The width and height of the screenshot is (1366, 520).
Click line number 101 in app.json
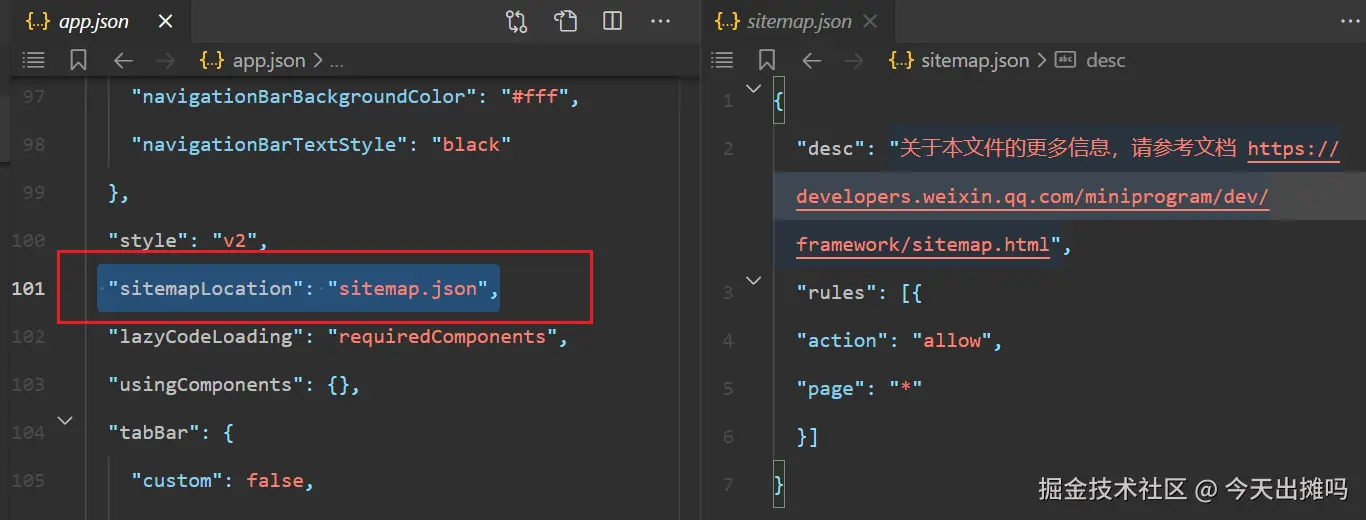coord(28,289)
